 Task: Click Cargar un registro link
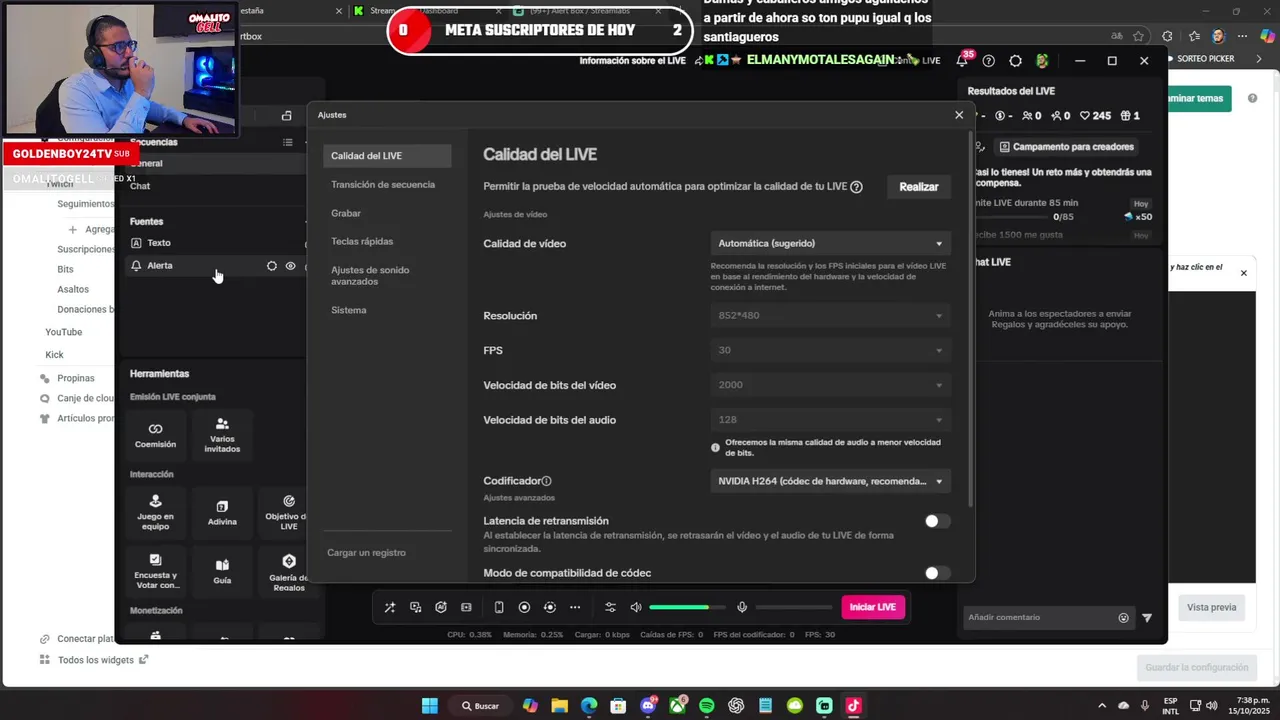coord(366,553)
